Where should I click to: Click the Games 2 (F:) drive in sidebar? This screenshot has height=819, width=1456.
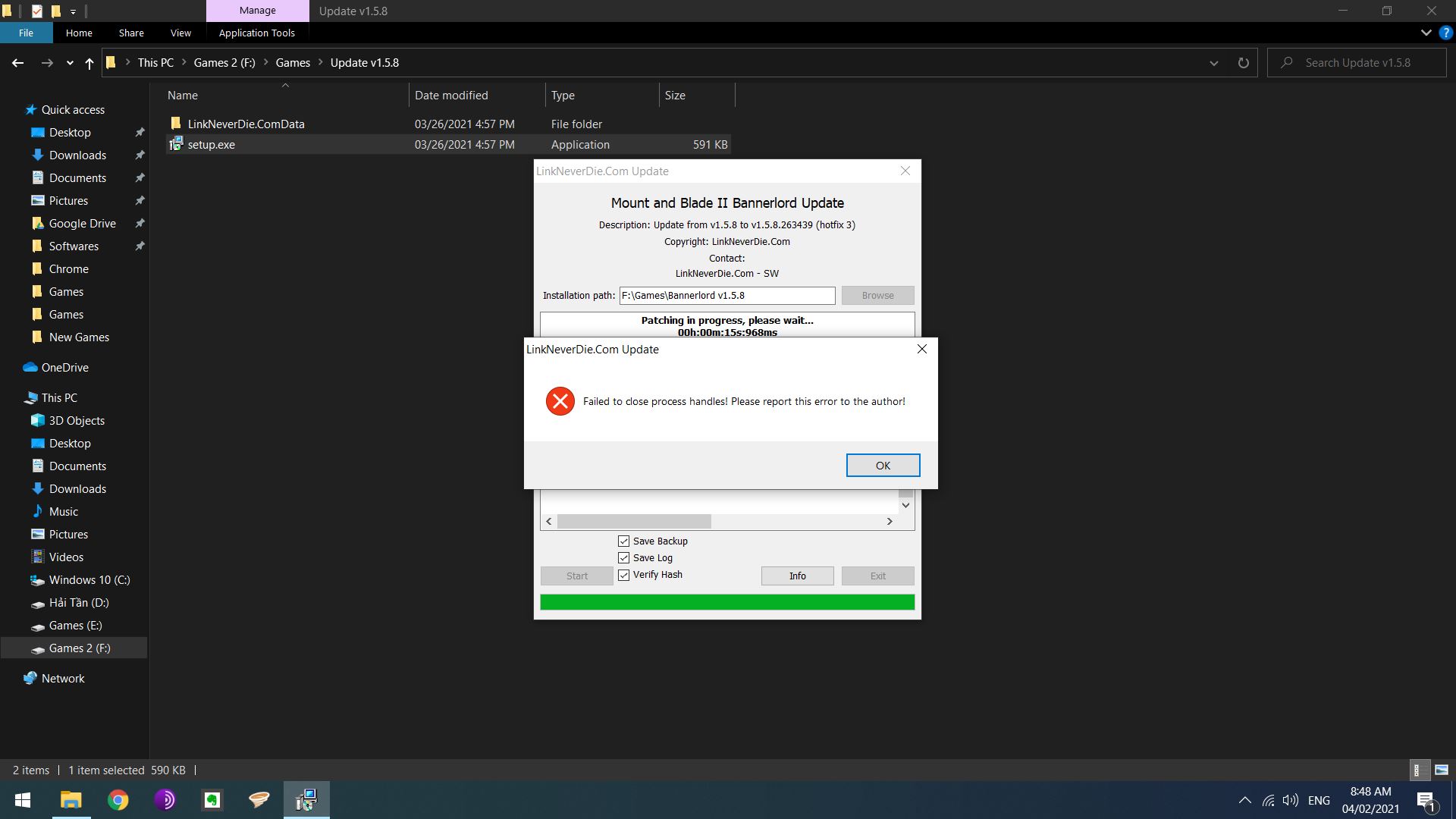(x=80, y=648)
